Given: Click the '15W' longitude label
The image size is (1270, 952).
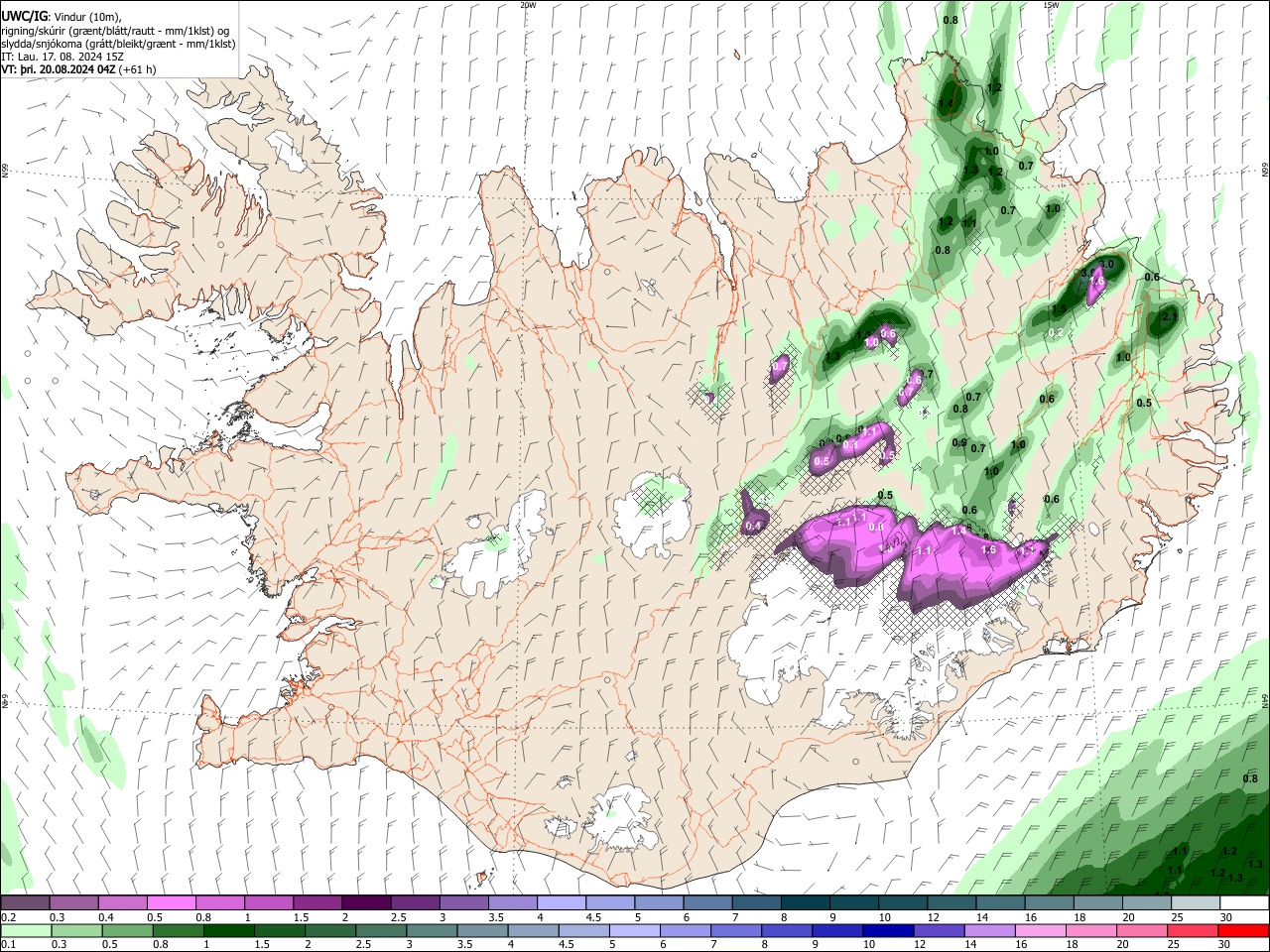Looking at the screenshot, I should 1050,5.
